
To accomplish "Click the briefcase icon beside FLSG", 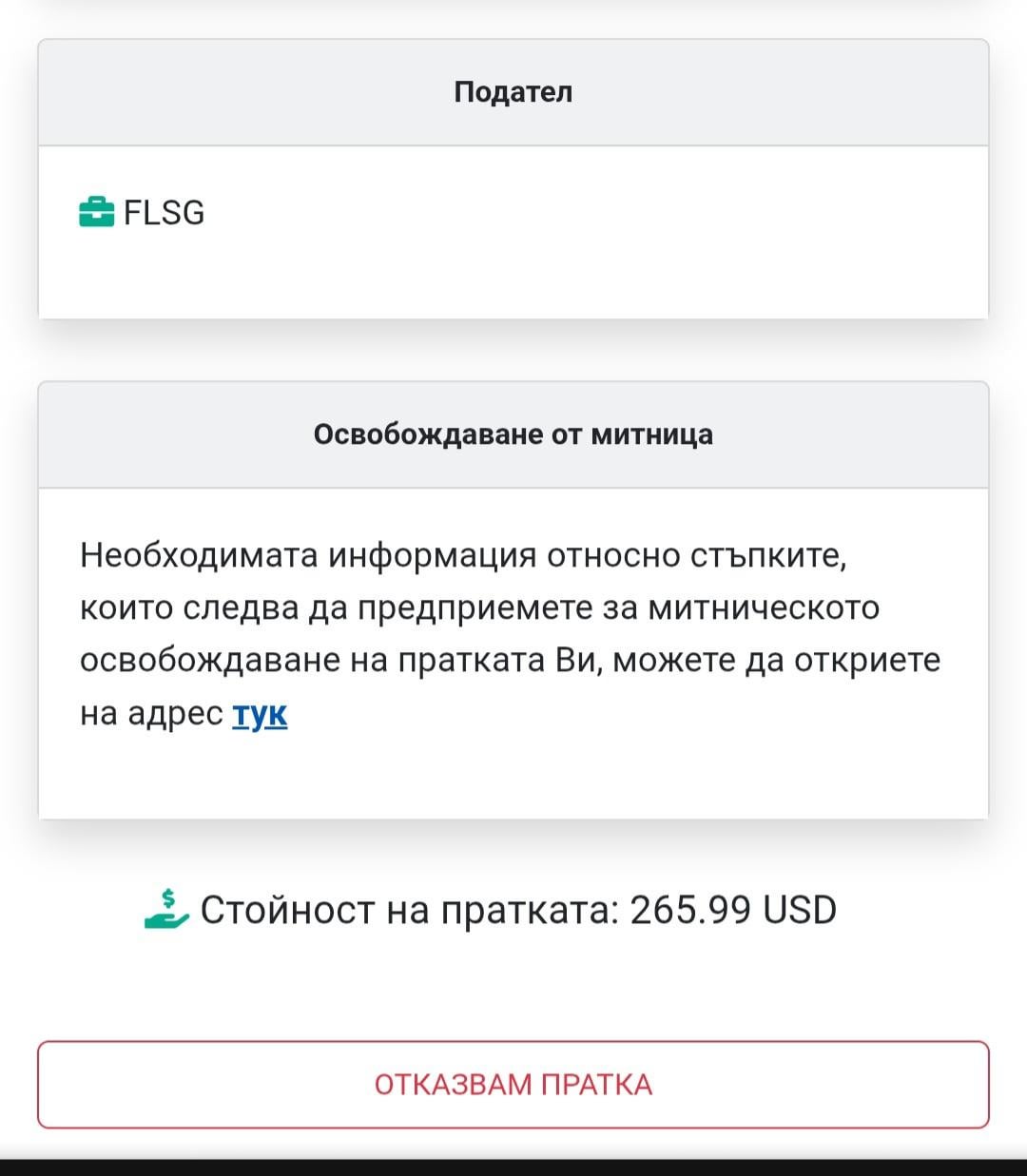I will tap(96, 212).
